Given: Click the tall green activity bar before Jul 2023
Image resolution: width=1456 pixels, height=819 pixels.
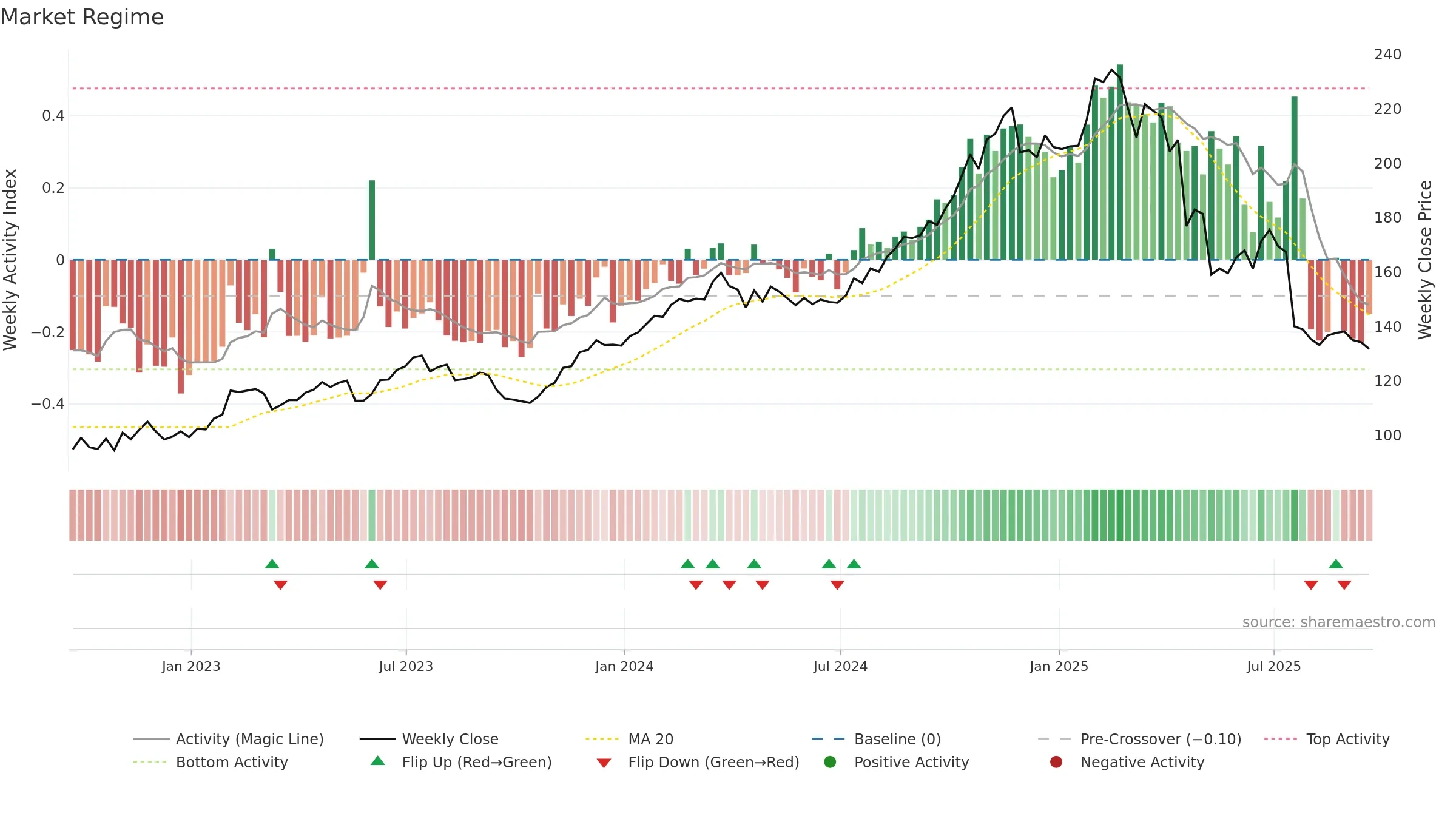Looking at the screenshot, I should click(372, 220).
